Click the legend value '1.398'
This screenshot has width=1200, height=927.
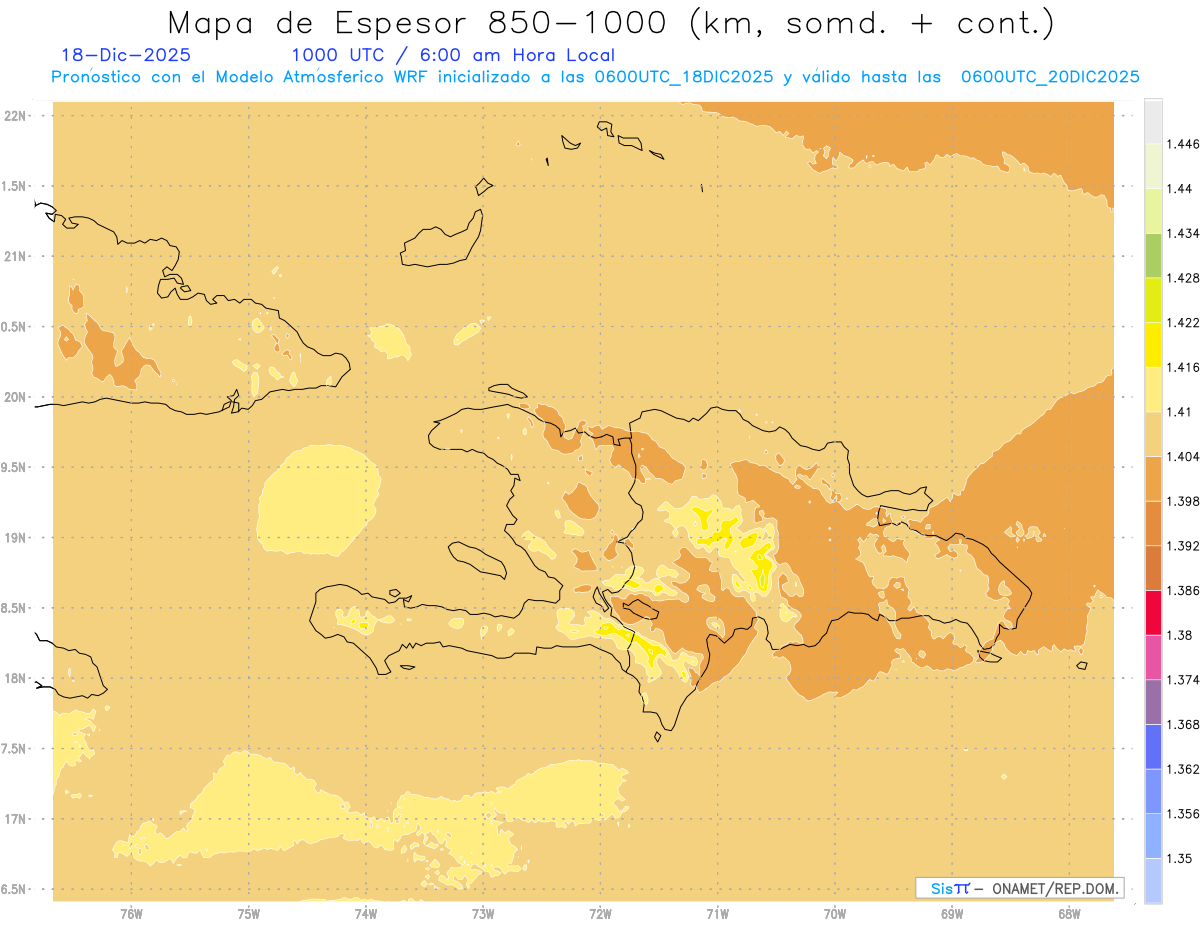click(1182, 501)
